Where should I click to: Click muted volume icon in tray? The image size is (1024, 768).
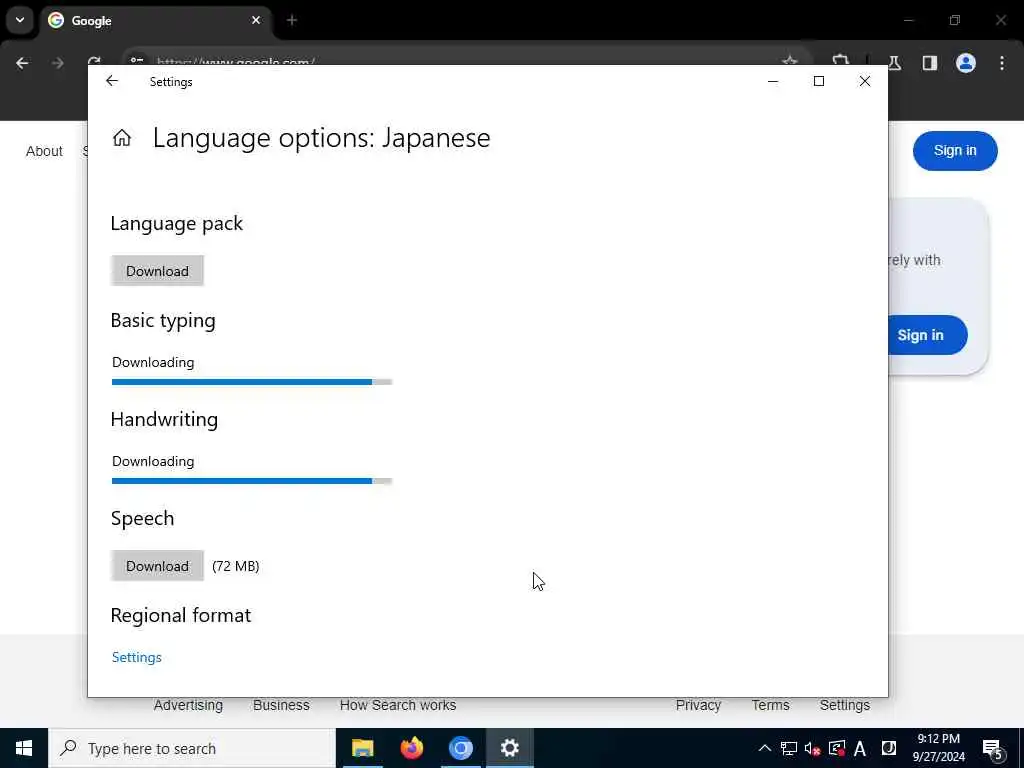click(812, 748)
